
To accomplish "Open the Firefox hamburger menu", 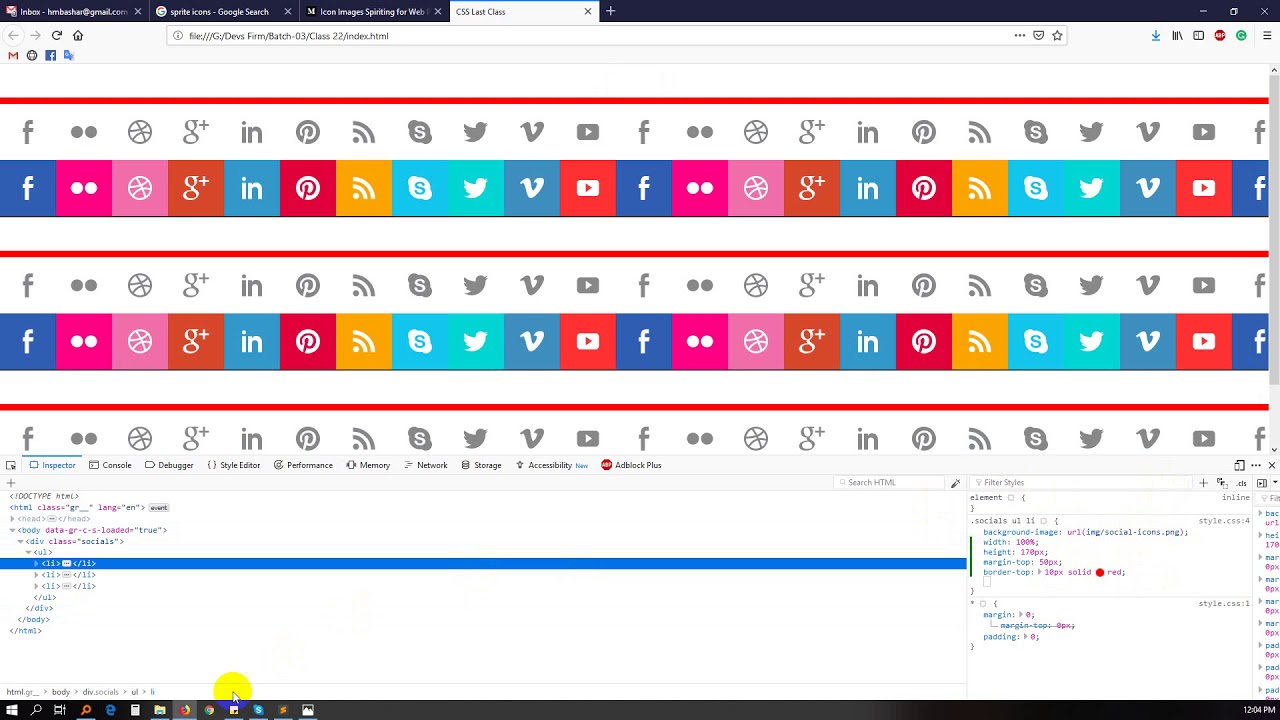I will [1267, 36].
